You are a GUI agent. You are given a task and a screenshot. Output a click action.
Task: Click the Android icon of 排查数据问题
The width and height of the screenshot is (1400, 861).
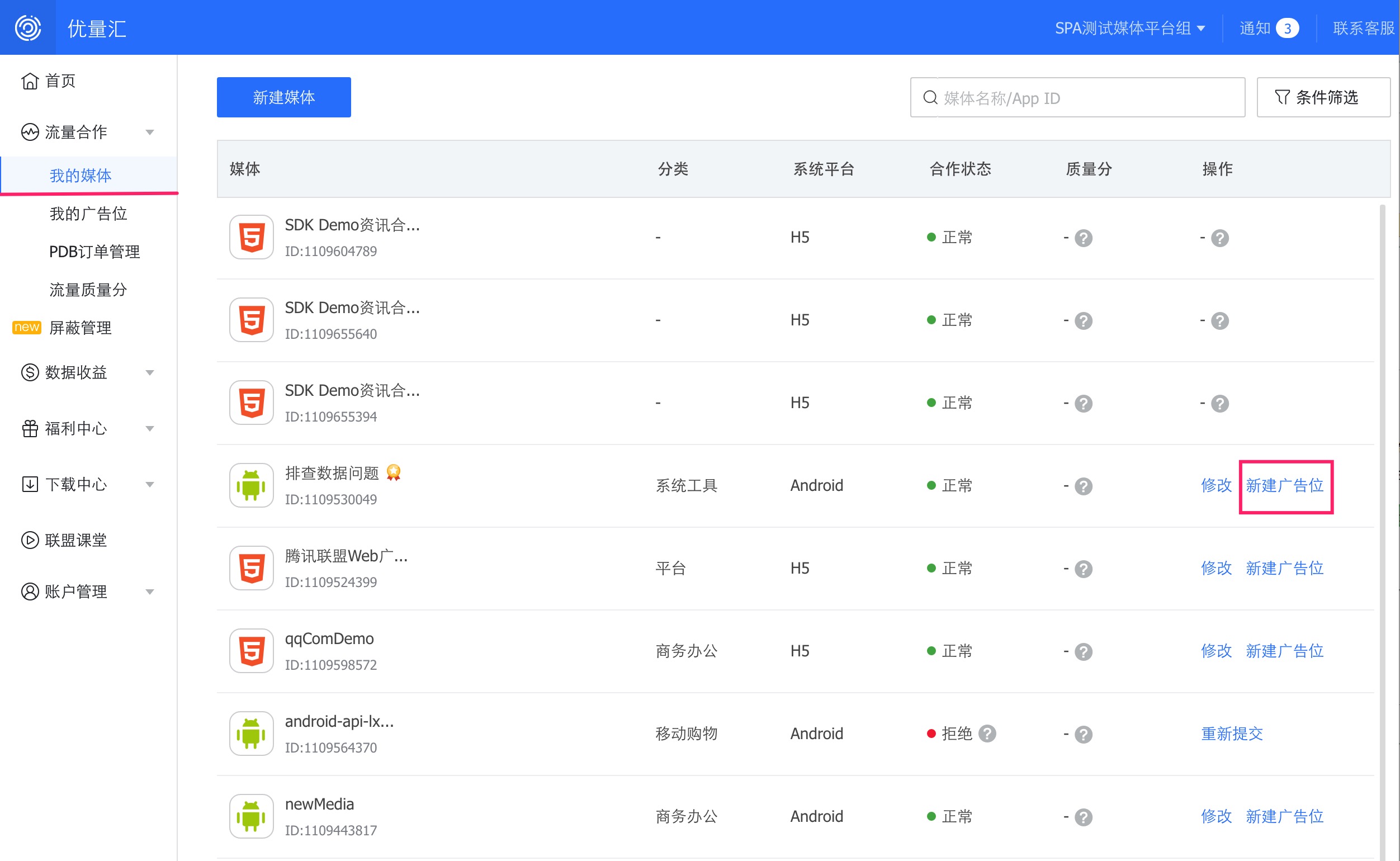pyautogui.click(x=252, y=485)
